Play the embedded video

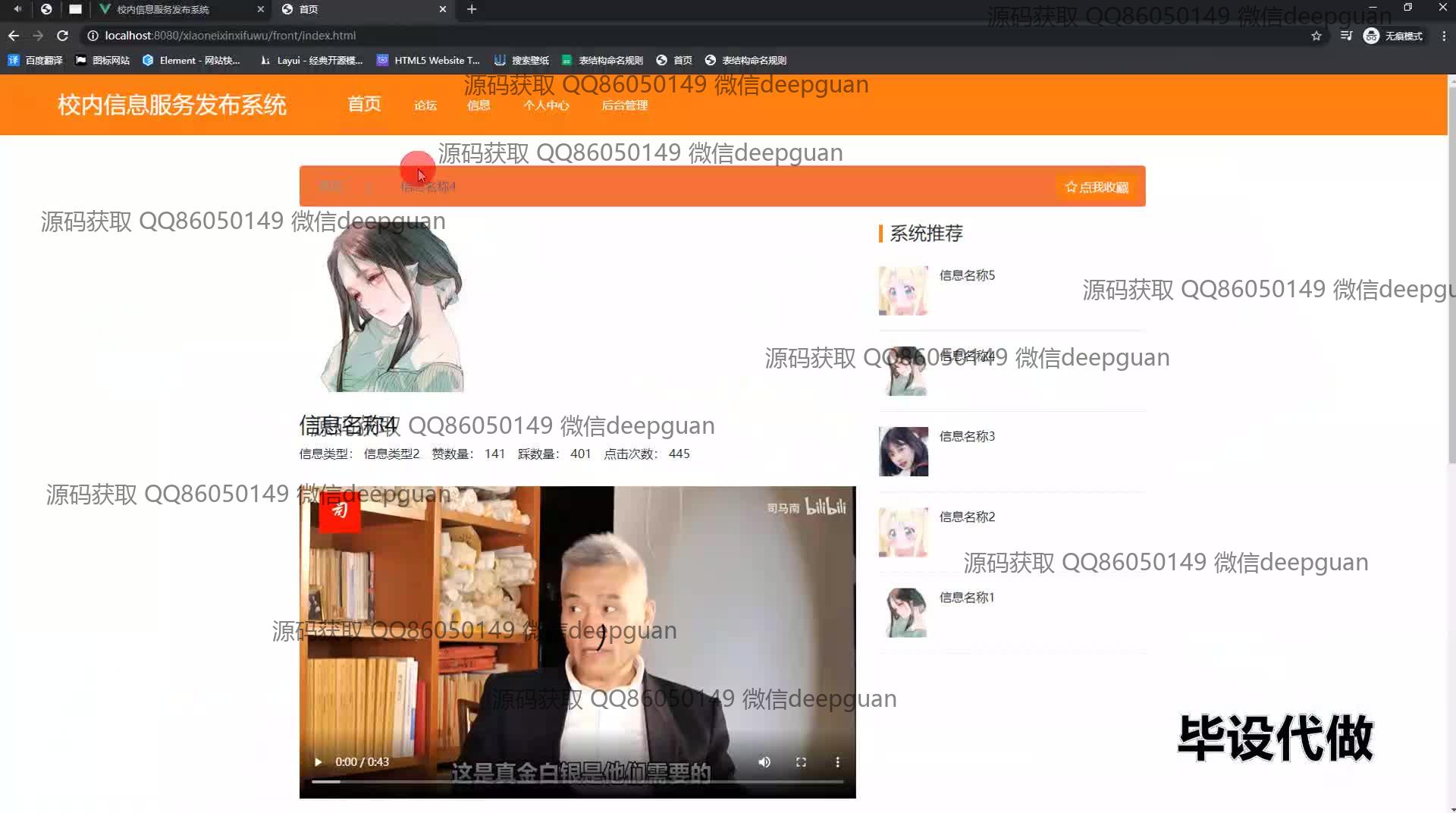318,761
